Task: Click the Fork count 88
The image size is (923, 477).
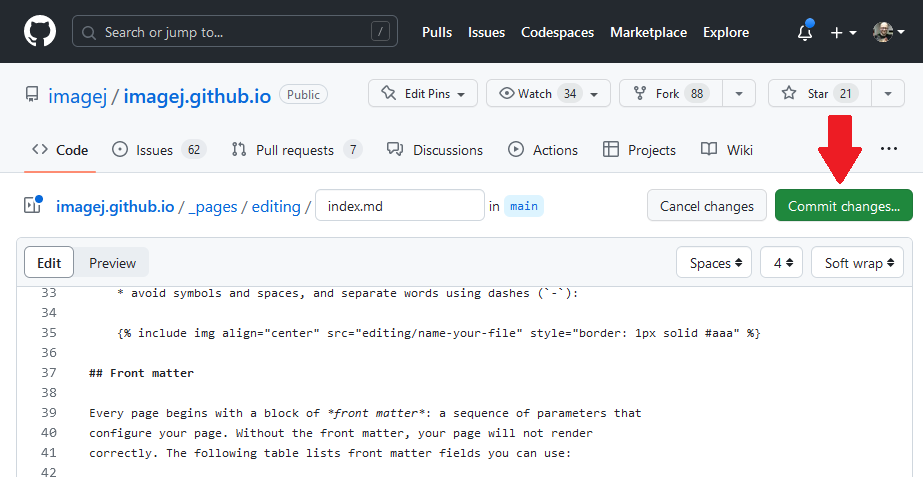Action: [697, 94]
